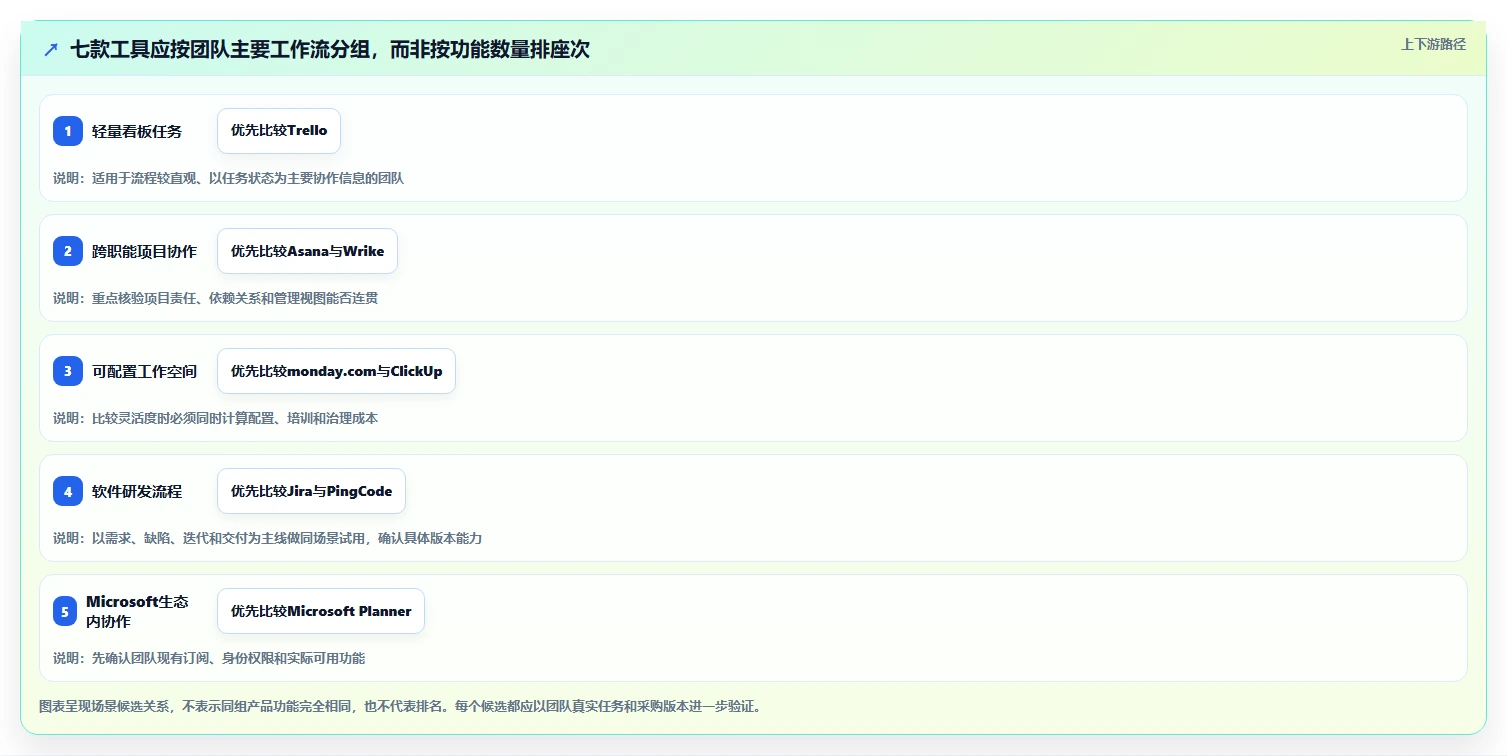Click the Microsoft生态内协作 heading
Screen dimensions: 1507x756
tap(137, 611)
